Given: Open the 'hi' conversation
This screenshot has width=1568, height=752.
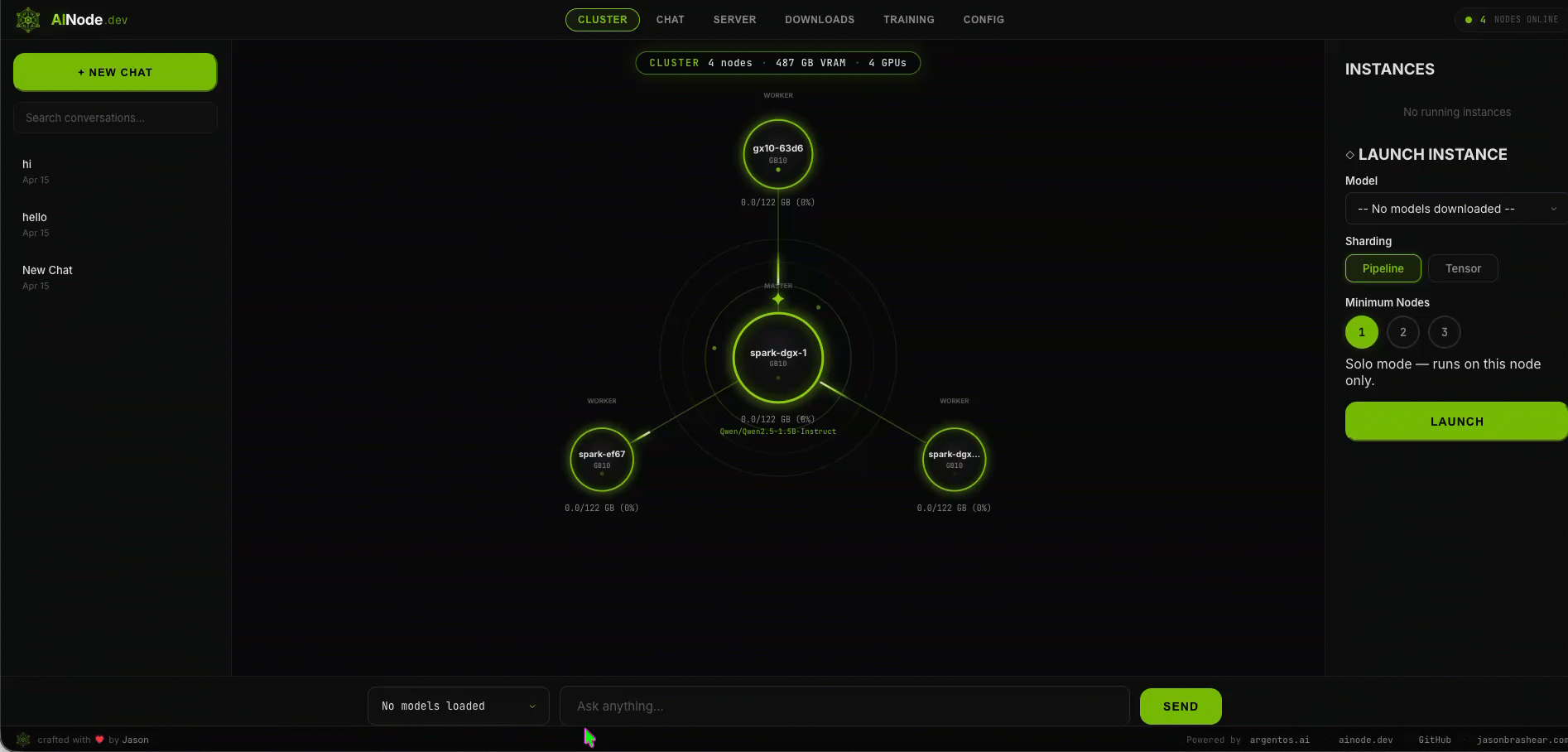Looking at the screenshot, I should tap(115, 171).
